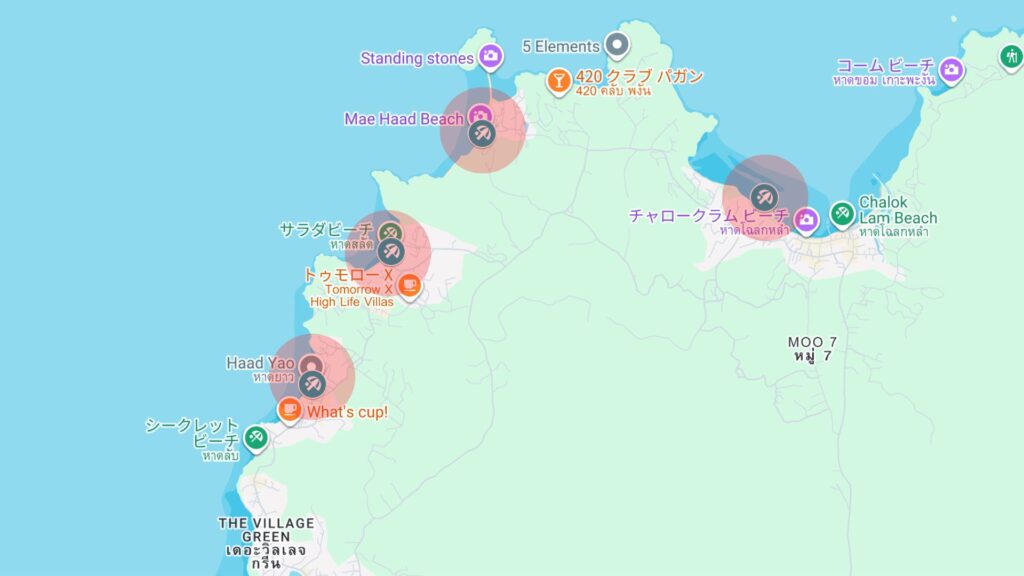
Task: Select the dark umbrella marker at Salad Beach
Action: pos(390,251)
